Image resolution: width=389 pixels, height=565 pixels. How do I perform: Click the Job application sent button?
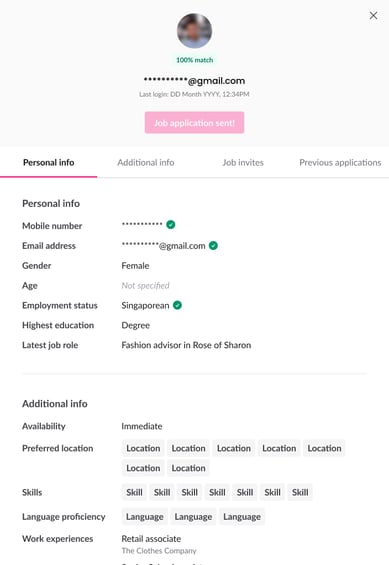tap(194, 123)
